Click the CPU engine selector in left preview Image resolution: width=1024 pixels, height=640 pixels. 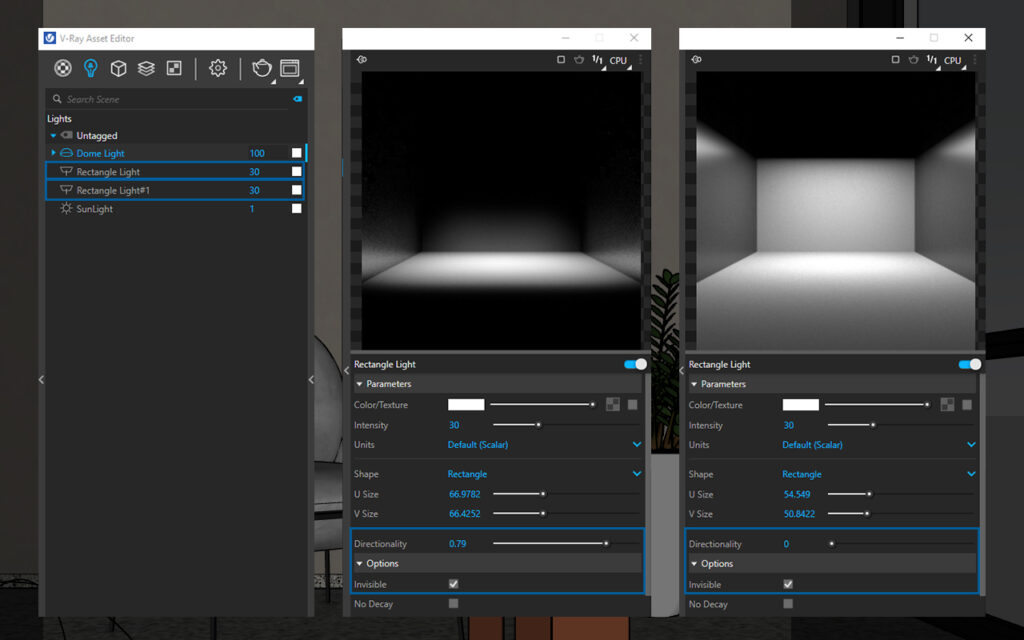point(618,60)
